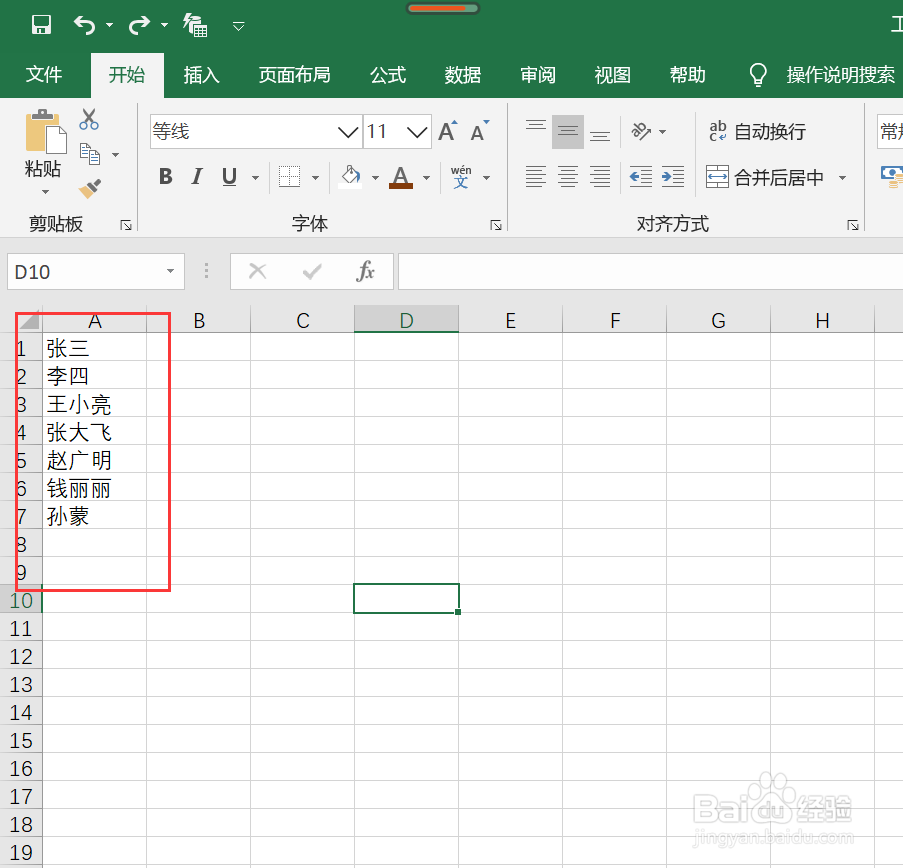Click the Borders icon
903x868 pixels.
coord(289,177)
